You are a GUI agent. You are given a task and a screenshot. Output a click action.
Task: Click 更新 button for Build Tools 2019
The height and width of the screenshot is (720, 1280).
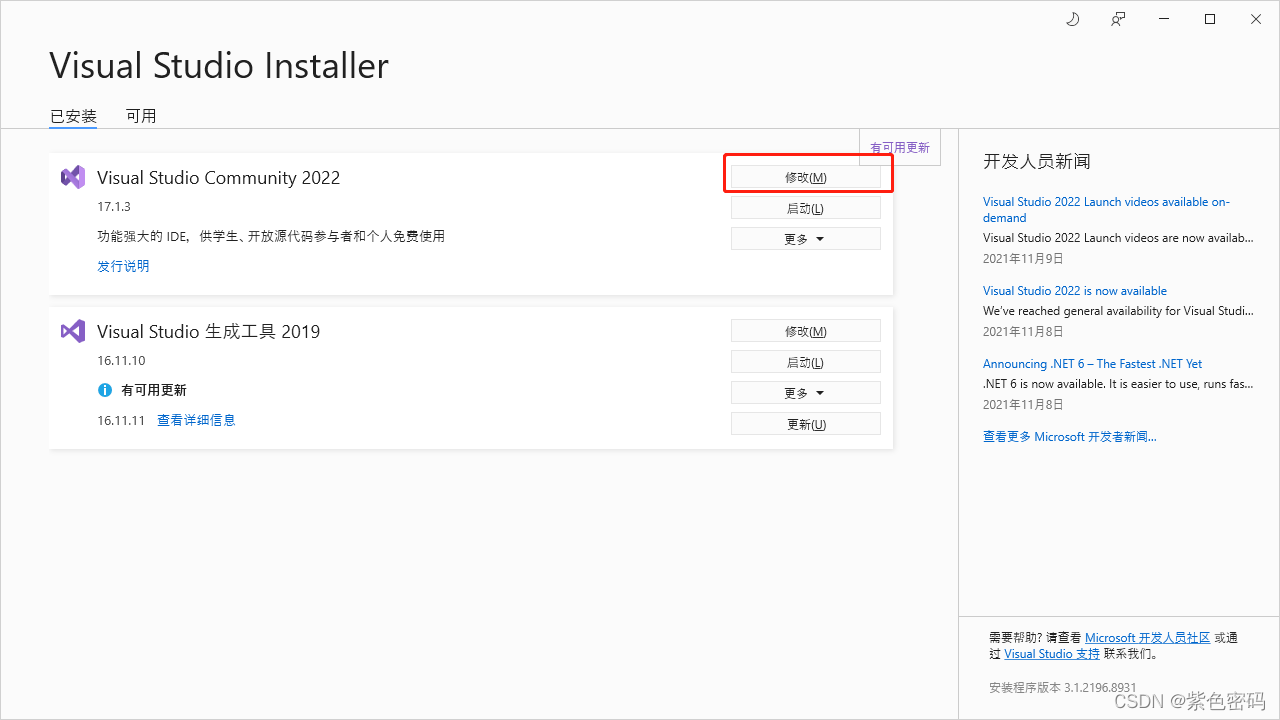[805, 424]
